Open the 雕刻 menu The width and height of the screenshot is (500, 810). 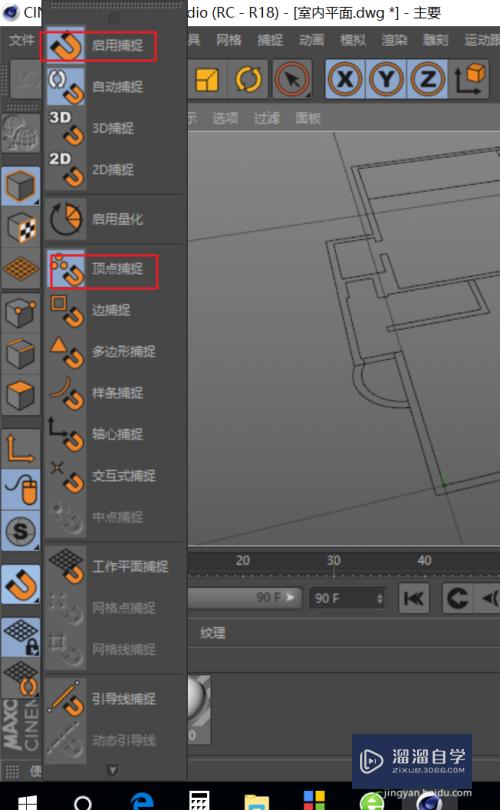tap(435, 40)
